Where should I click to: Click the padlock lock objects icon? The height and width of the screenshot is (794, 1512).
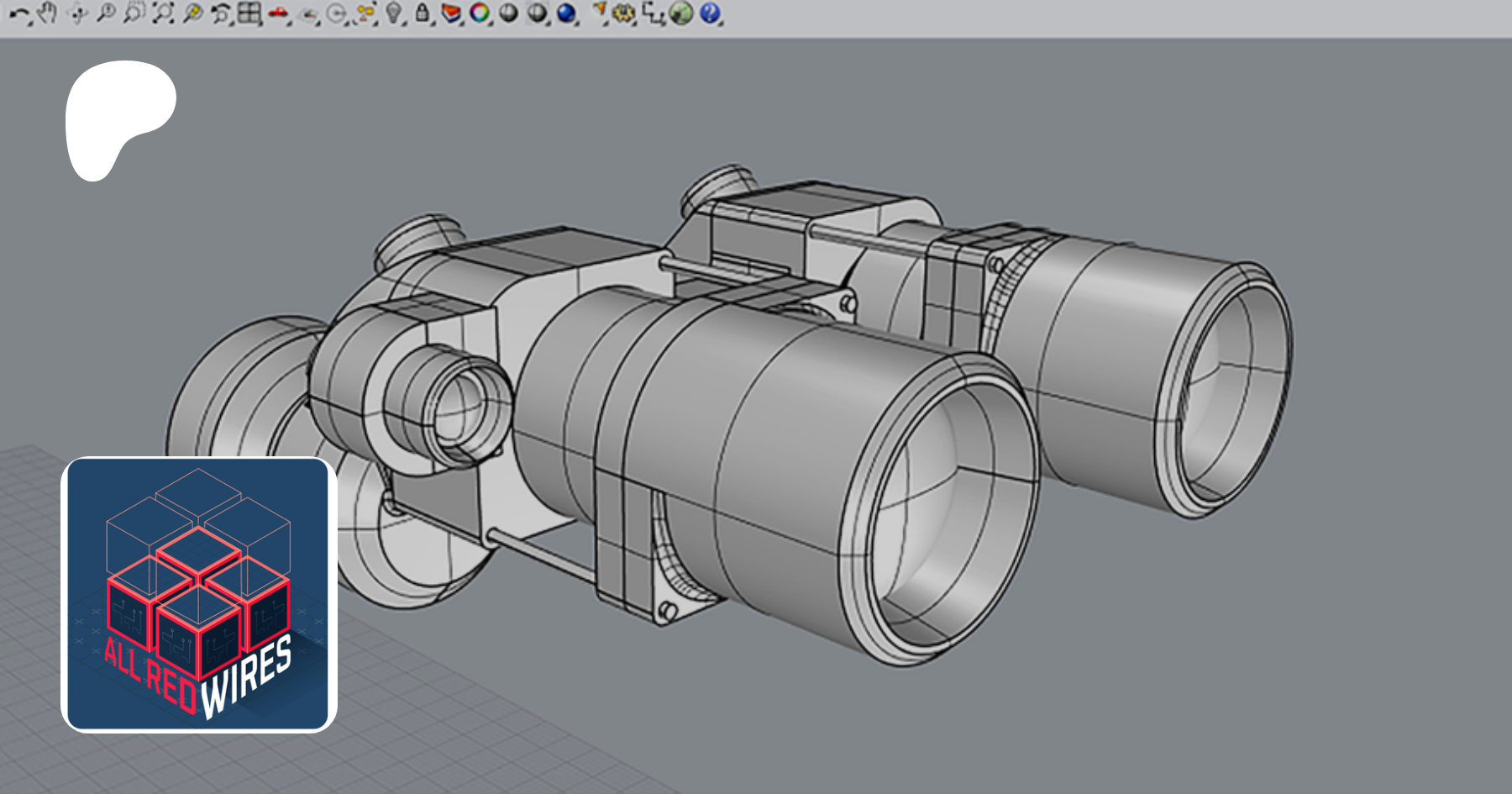pyautogui.click(x=423, y=13)
